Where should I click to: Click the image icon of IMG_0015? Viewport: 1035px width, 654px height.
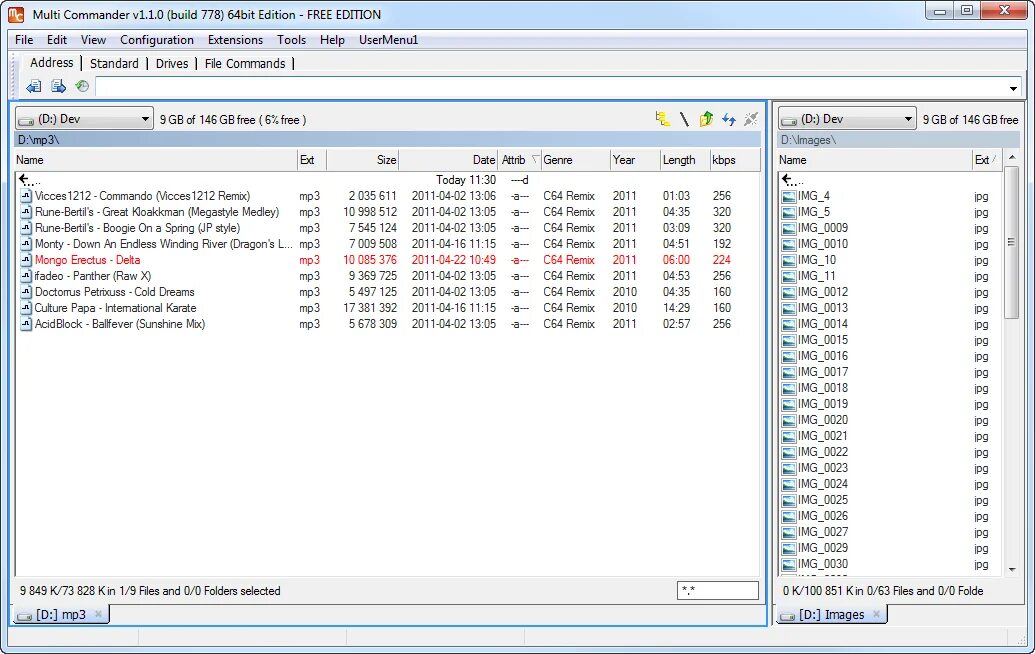(x=788, y=341)
